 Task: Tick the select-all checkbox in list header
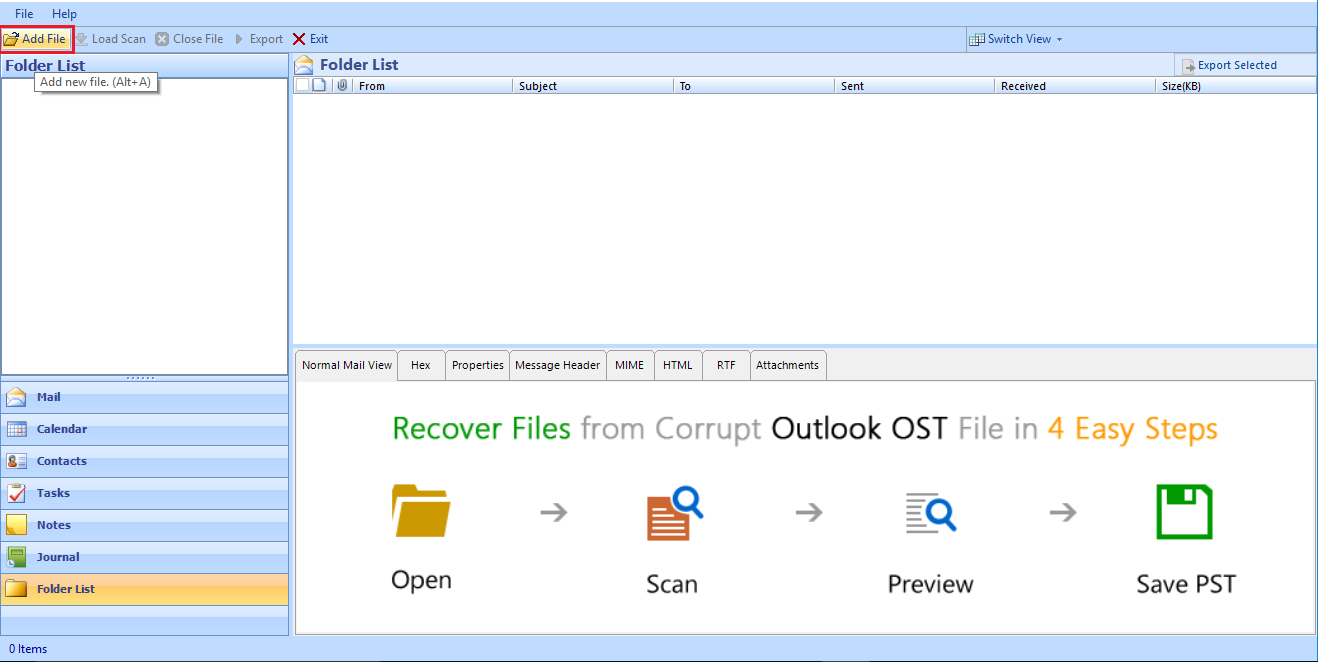point(302,86)
